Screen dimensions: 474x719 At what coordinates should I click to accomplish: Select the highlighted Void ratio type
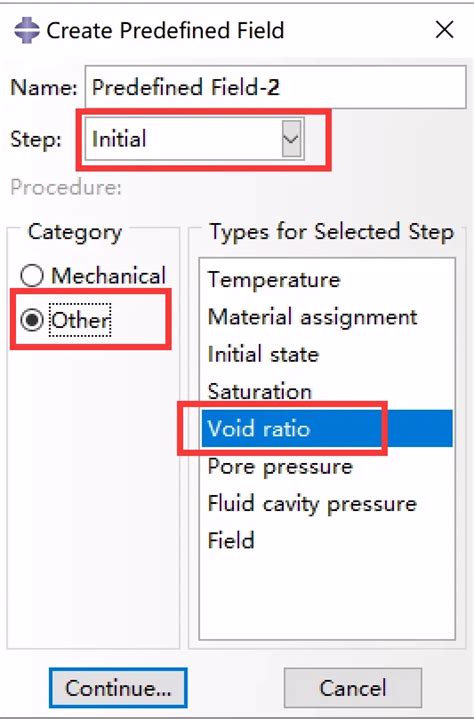coord(326,428)
